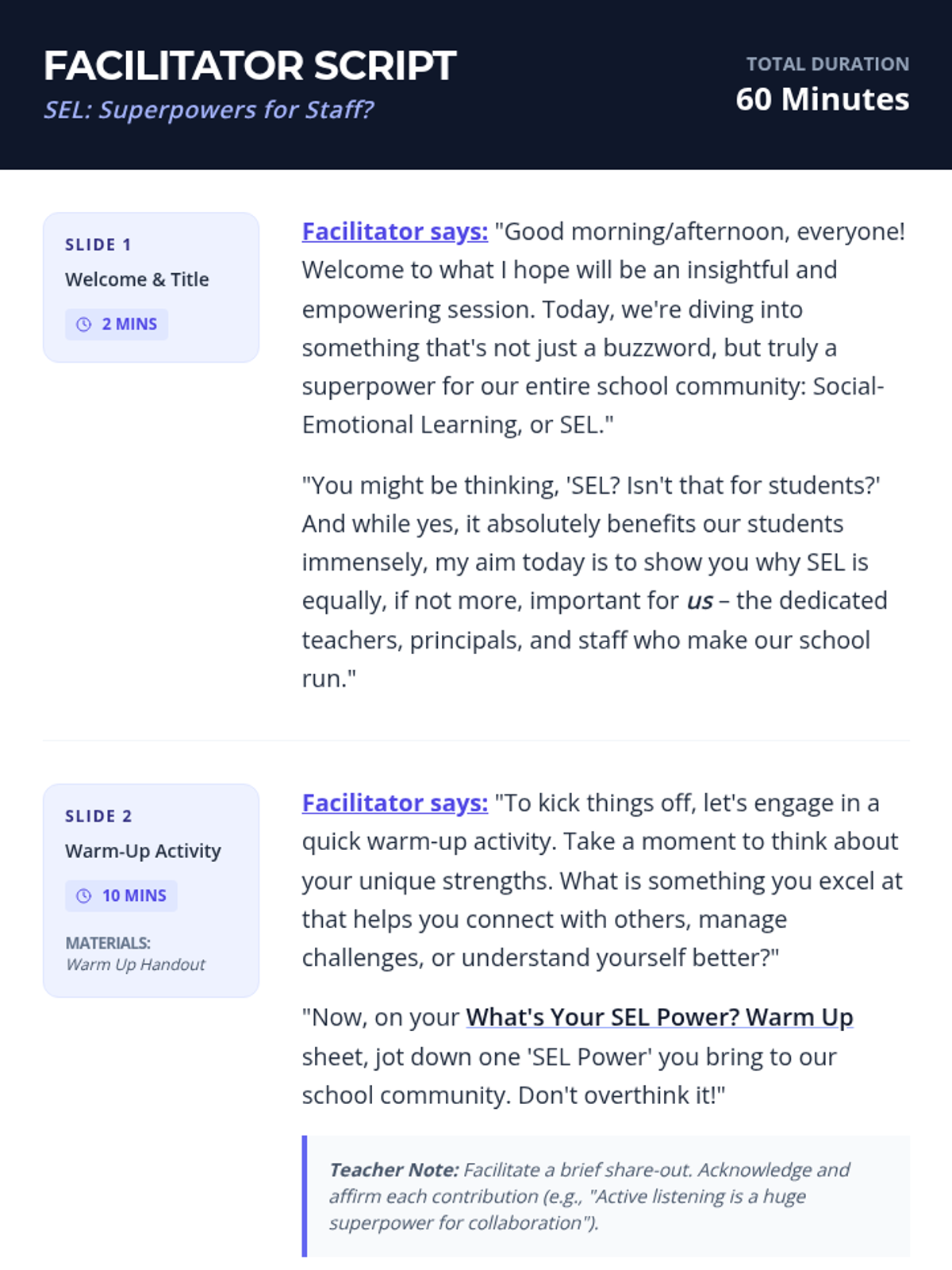Screen dimensions: 952x1270
Task: Click the FACILITATOR SCRIPT heading
Action: [250, 66]
